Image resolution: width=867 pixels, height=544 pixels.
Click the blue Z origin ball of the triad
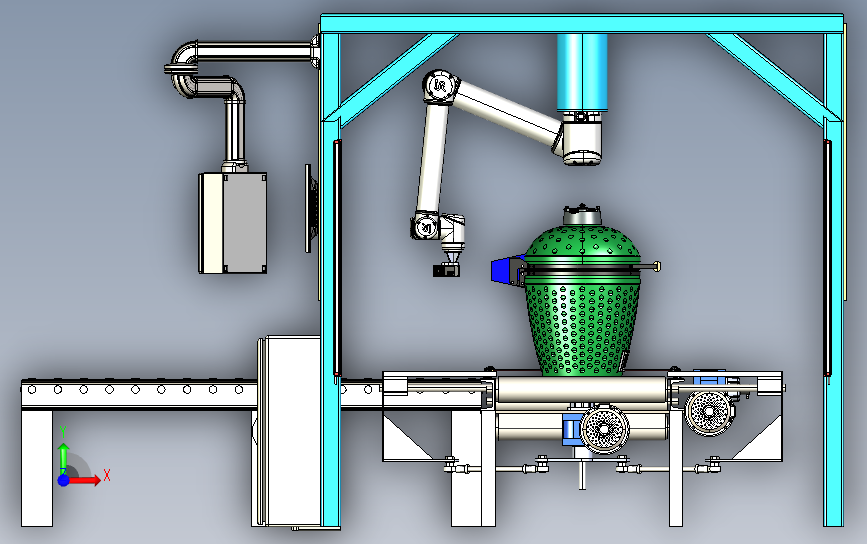pyautogui.click(x=64, y=480)
